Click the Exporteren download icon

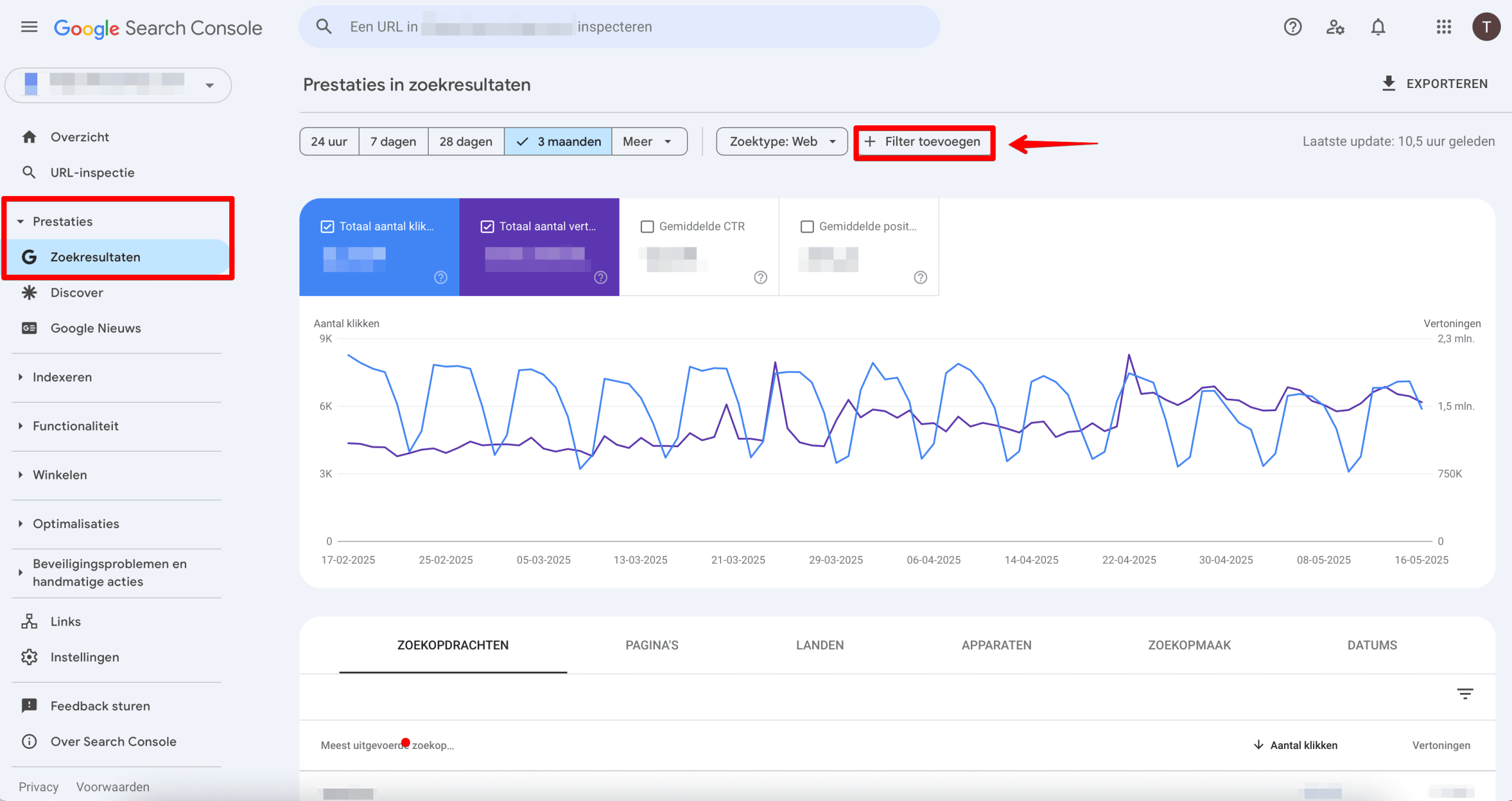point(1389,84)
